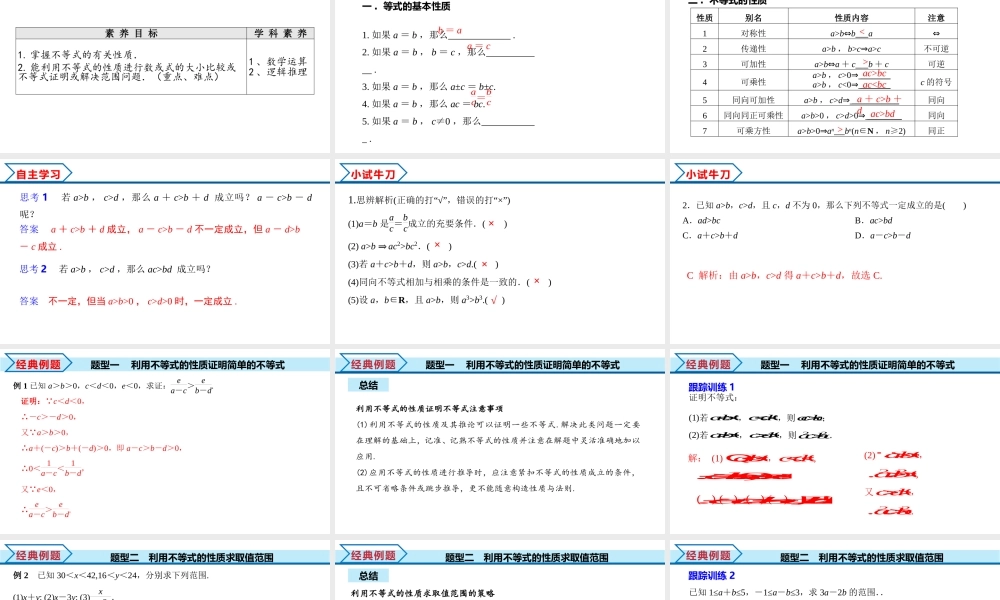Click the 总结 label on the 题型一 slide

tap(368, 385)
